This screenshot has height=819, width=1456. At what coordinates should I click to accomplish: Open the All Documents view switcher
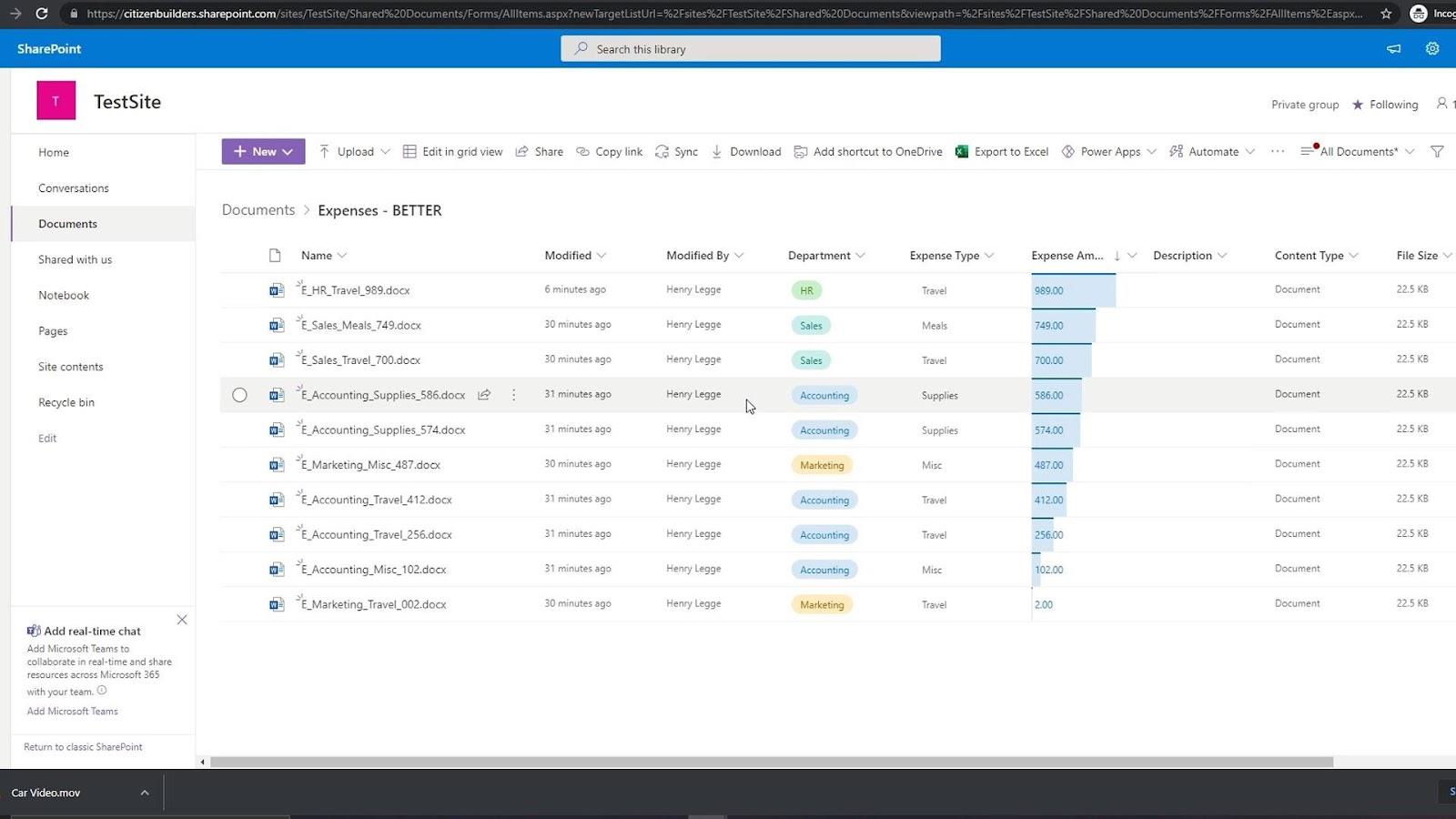pos(1358,152)
